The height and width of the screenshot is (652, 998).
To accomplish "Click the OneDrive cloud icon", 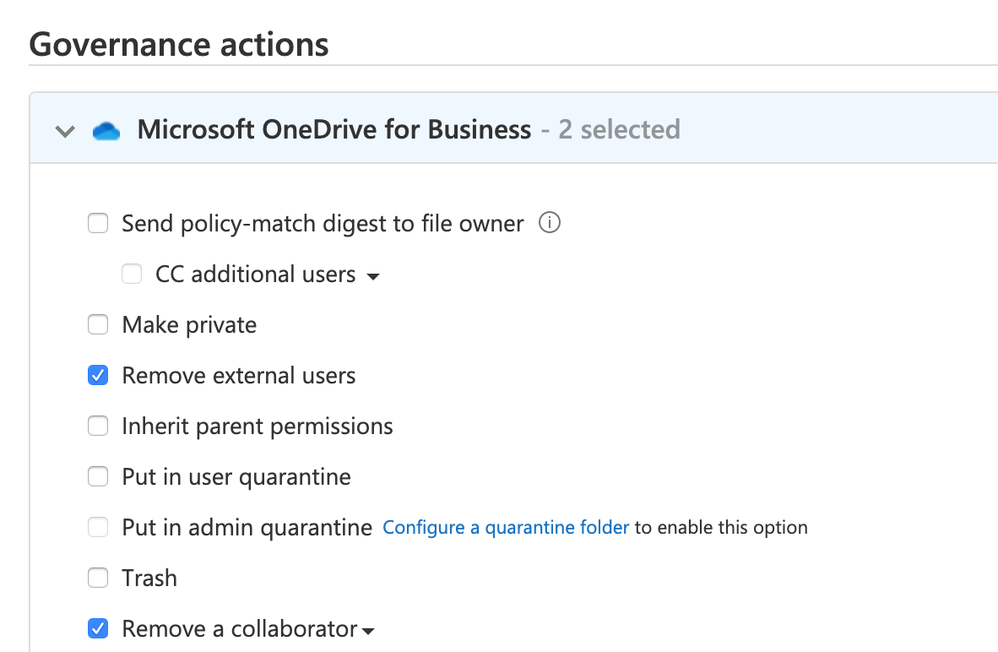I will [x=106, y=131].
